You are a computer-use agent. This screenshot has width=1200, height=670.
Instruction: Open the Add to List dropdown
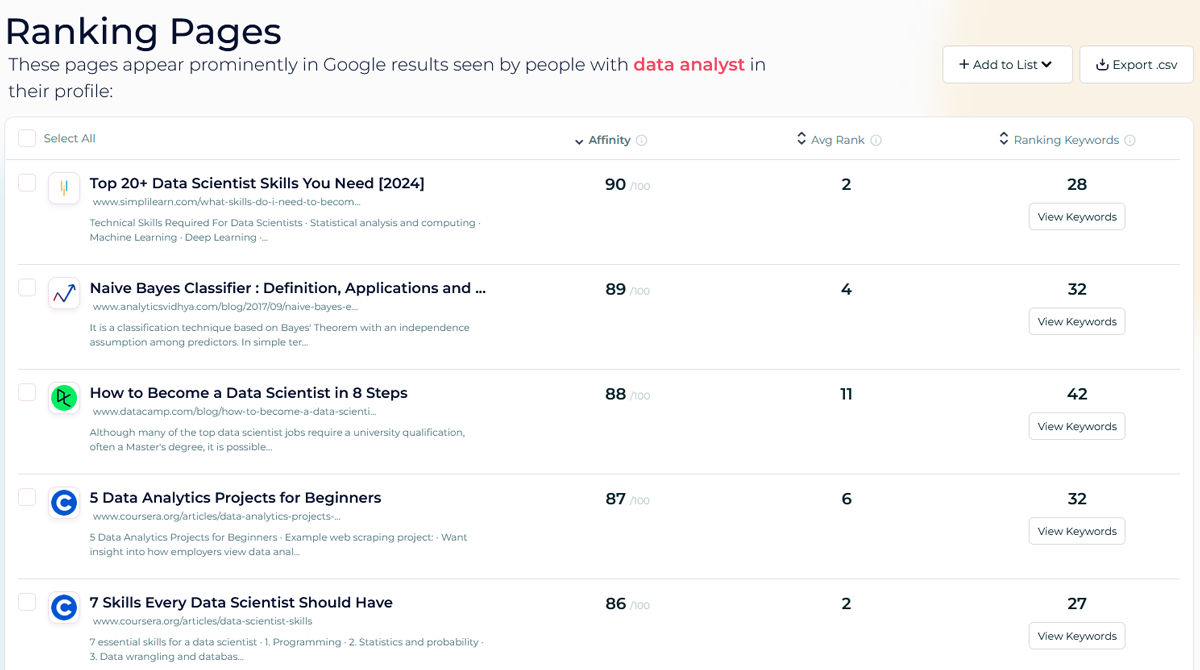coord(1007,64)
